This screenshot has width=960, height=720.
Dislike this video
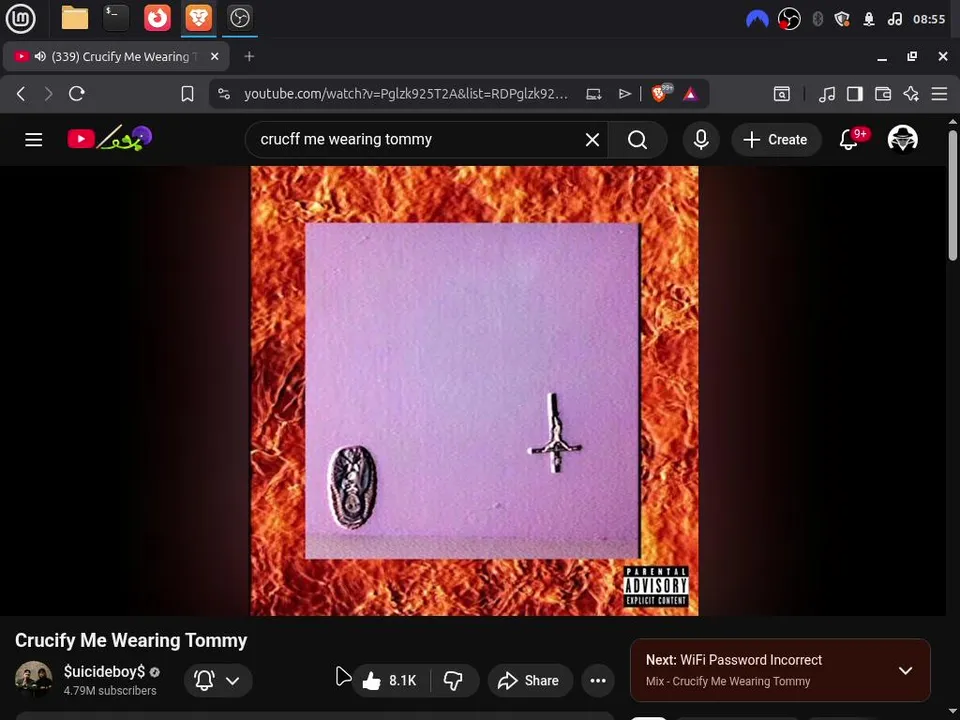point(454,680)
